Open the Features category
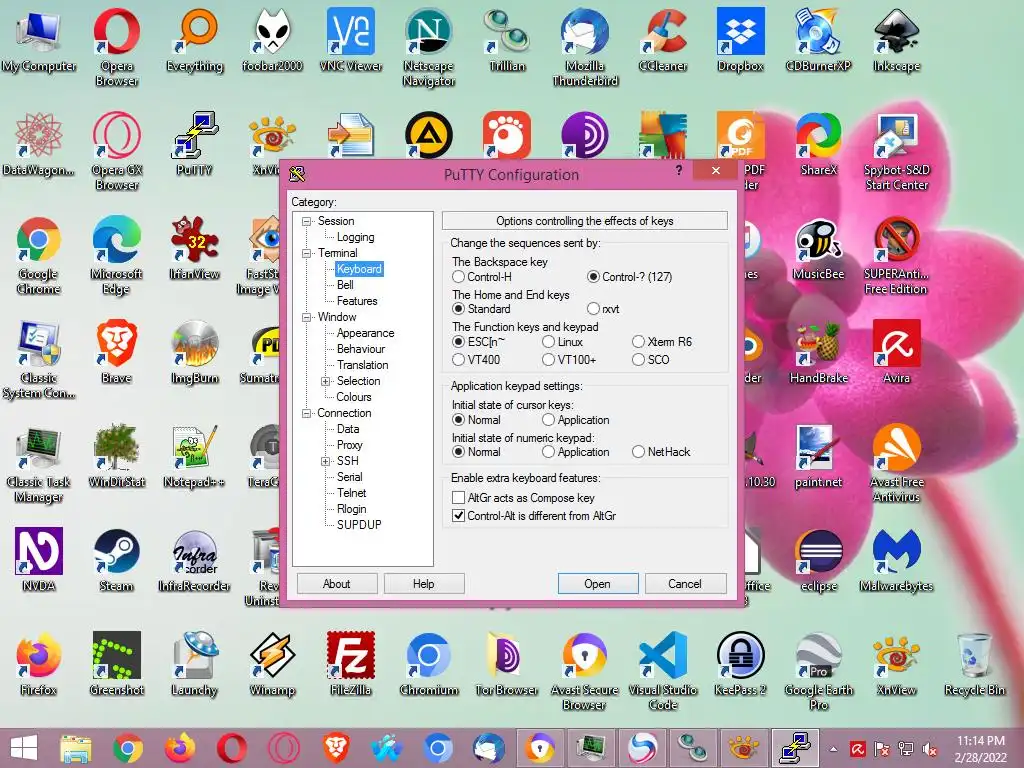This screenshot has width=1024, height=768. (x=357, y=301)
